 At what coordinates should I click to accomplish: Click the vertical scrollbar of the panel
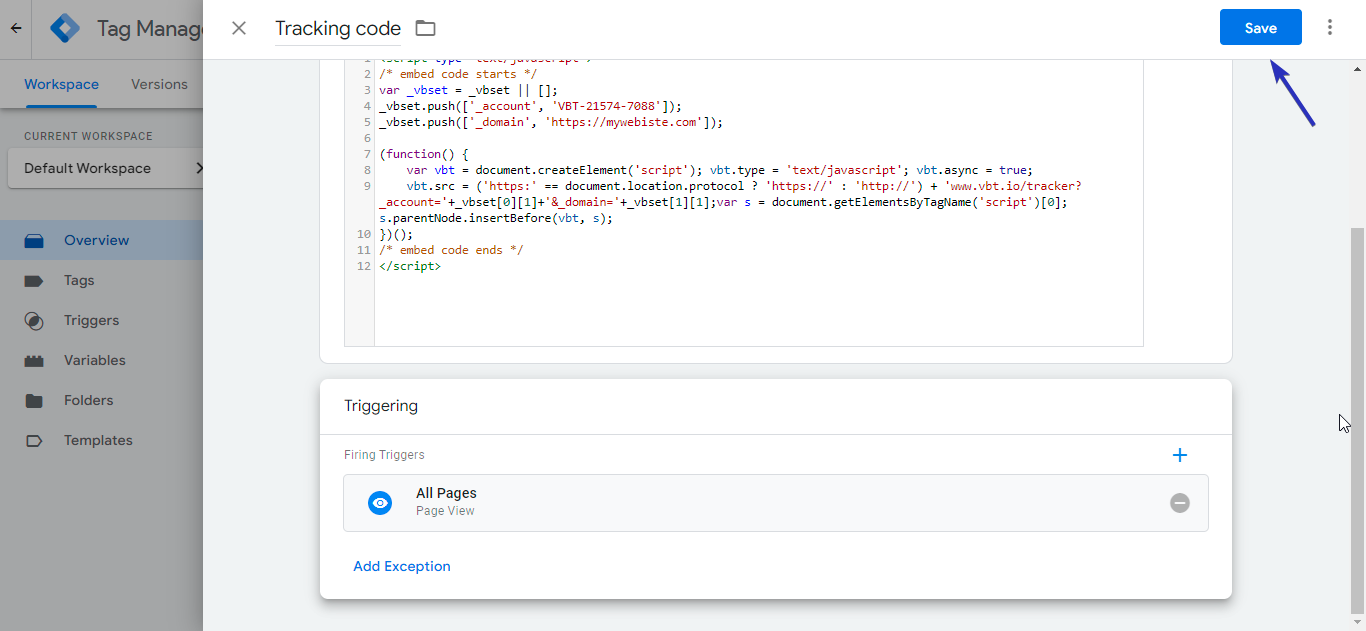point(1357,420)
